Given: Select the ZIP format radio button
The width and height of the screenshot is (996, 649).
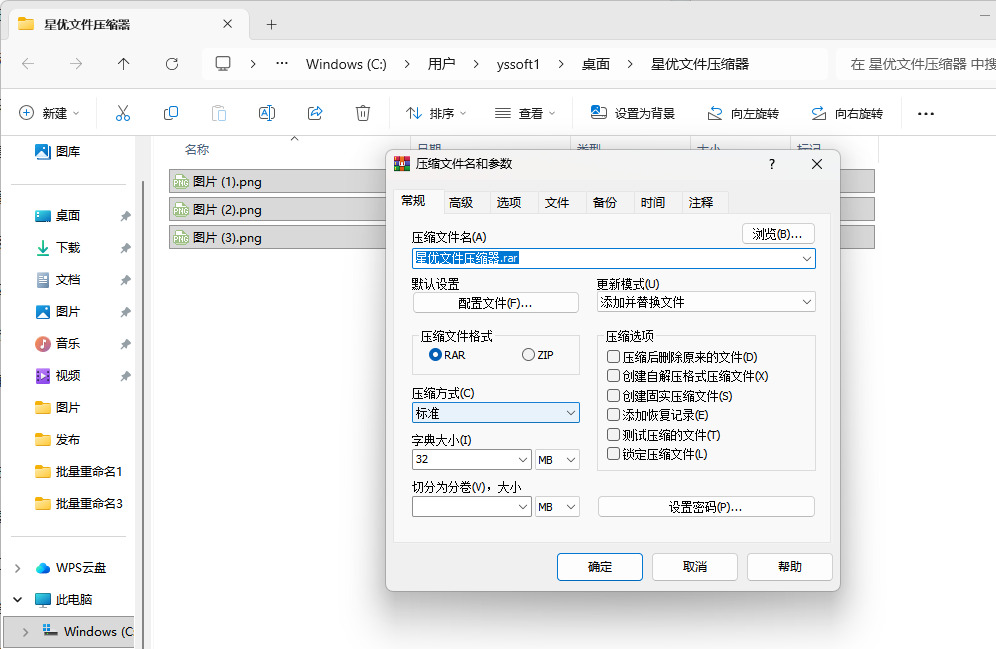Looking at the screenshot, I should coord(528,355).
